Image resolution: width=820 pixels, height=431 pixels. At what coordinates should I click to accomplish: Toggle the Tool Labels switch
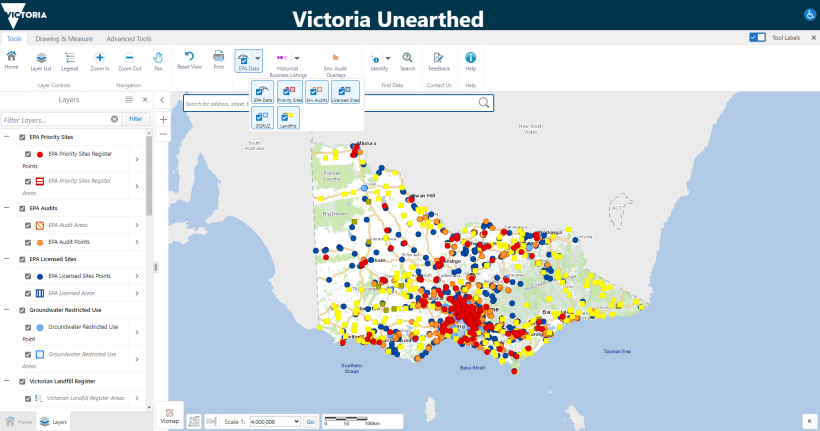tap(757, 37)
